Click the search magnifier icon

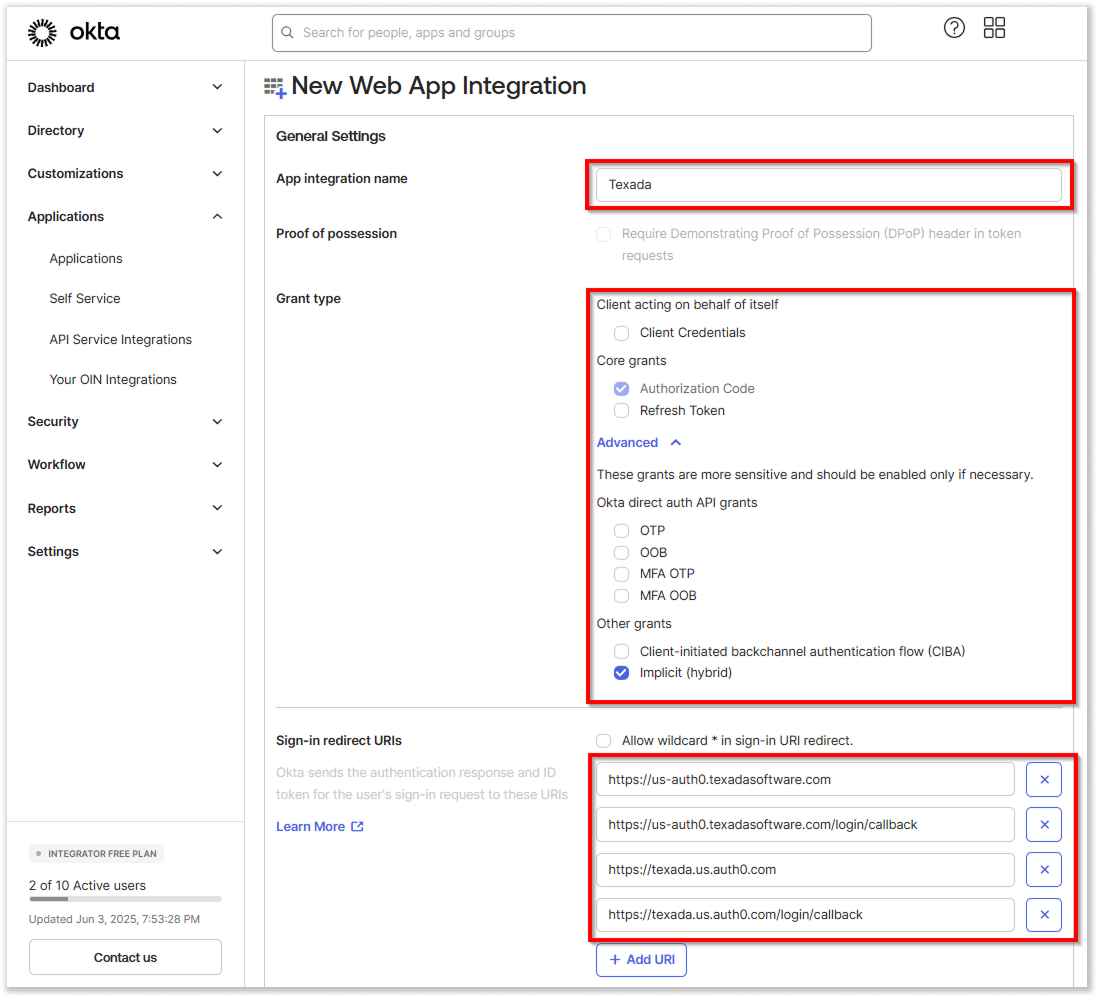tap(287, 32)
